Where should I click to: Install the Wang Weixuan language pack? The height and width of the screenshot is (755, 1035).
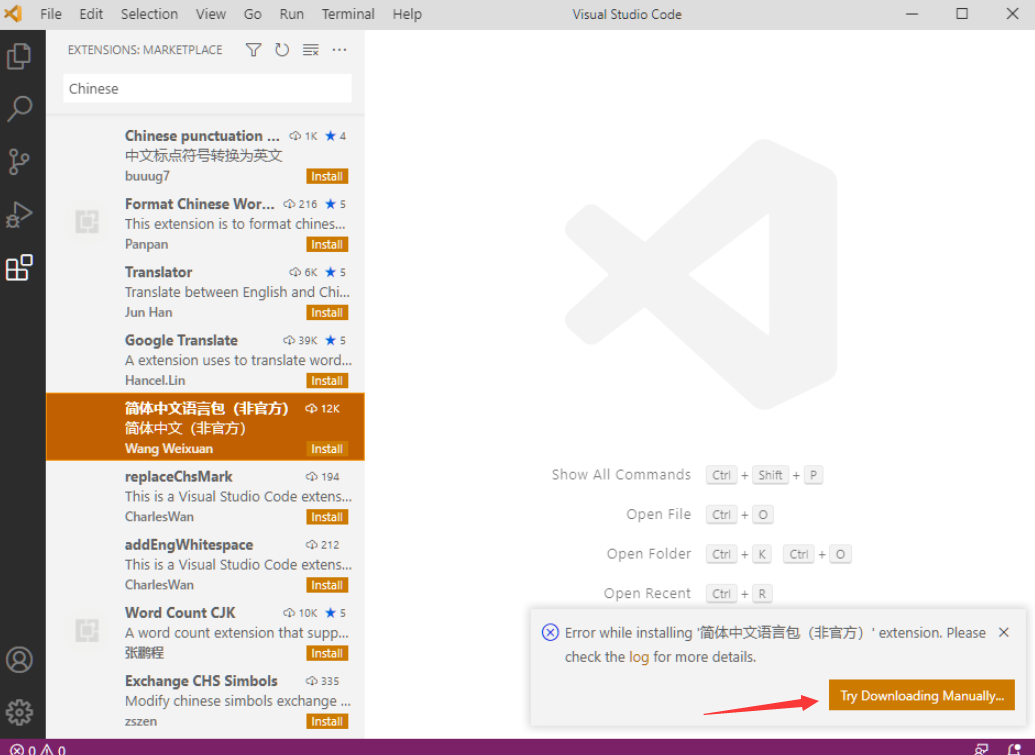pyautogui.click(x=327, y=449)
